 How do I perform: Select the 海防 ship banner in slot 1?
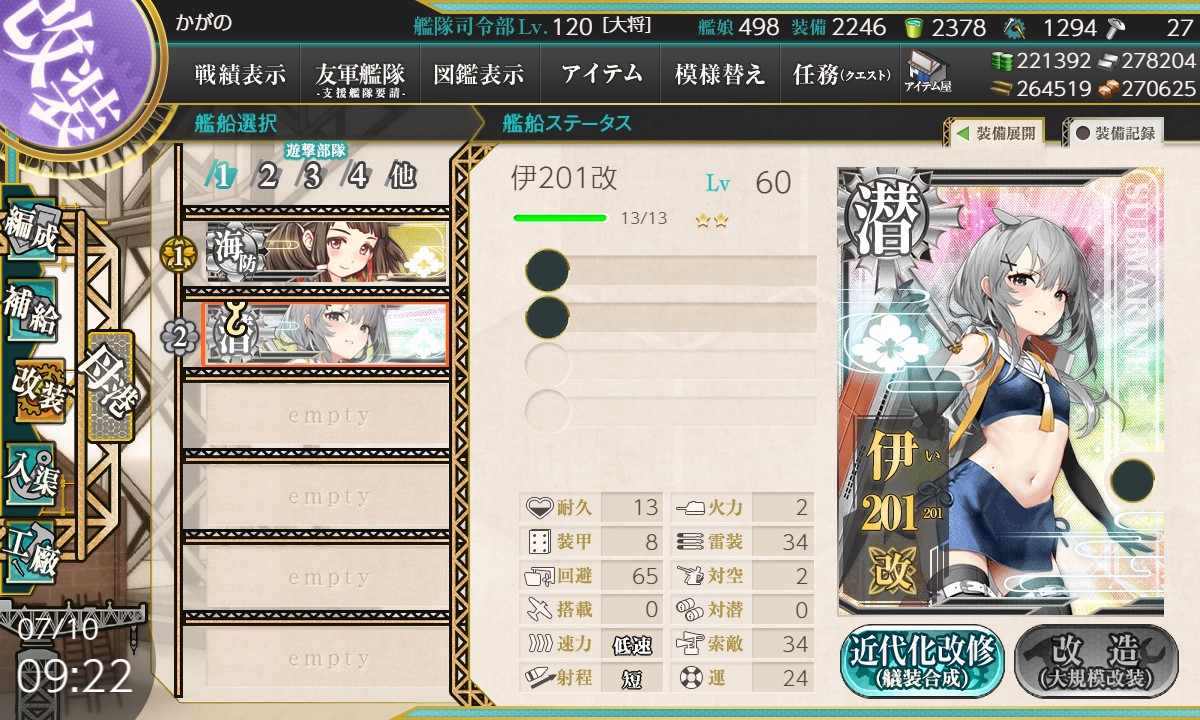click(x=327, y=254)
